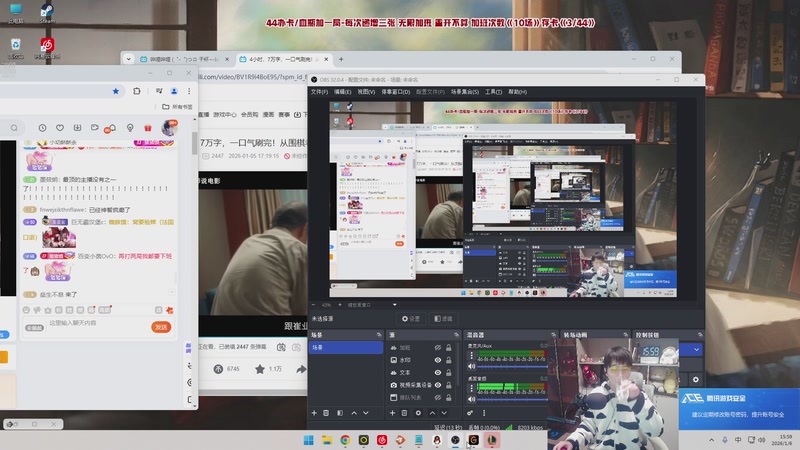800x450 pixels.
Task: Hide the 水印 source
Action: tap(437, 360)
